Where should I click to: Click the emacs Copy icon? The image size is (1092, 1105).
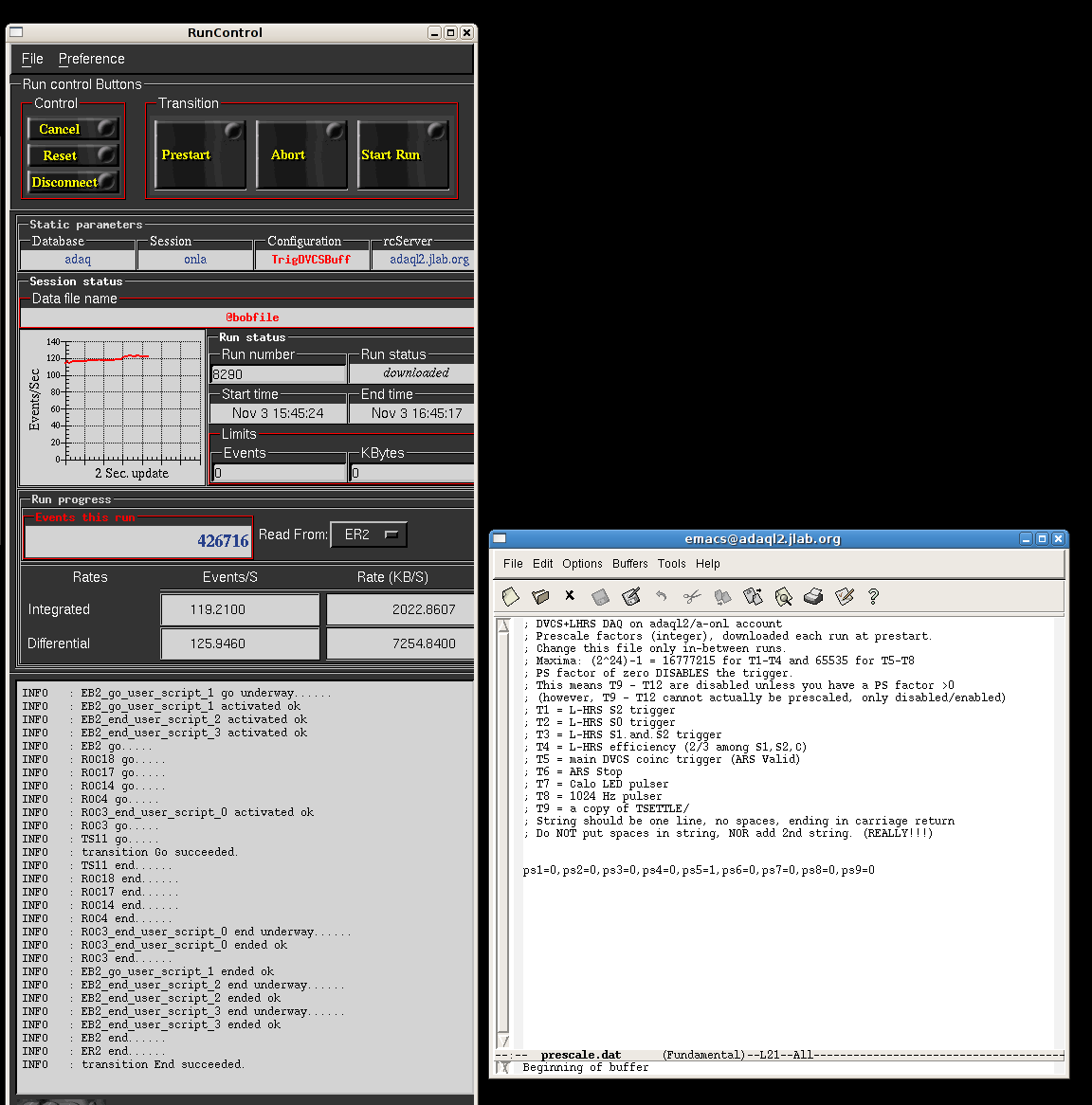tap(722, 597)
